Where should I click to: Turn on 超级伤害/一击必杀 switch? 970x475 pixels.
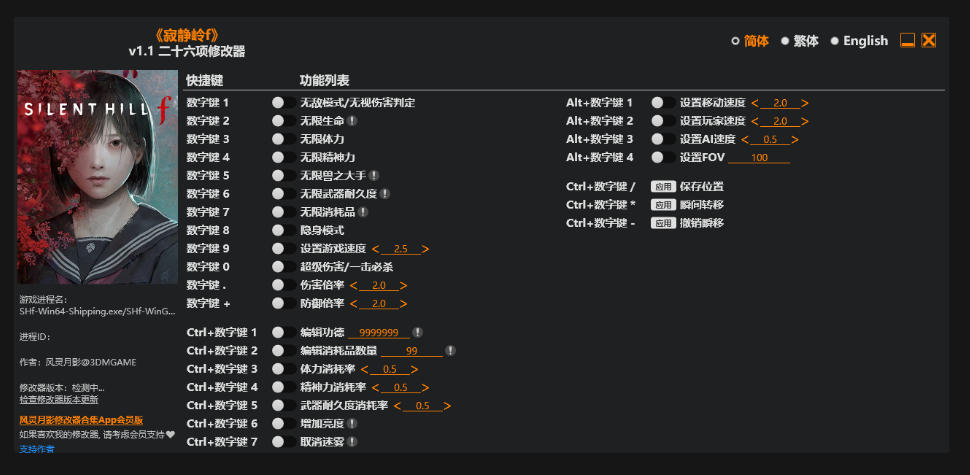pyautogui.click(x=283, y=267)
